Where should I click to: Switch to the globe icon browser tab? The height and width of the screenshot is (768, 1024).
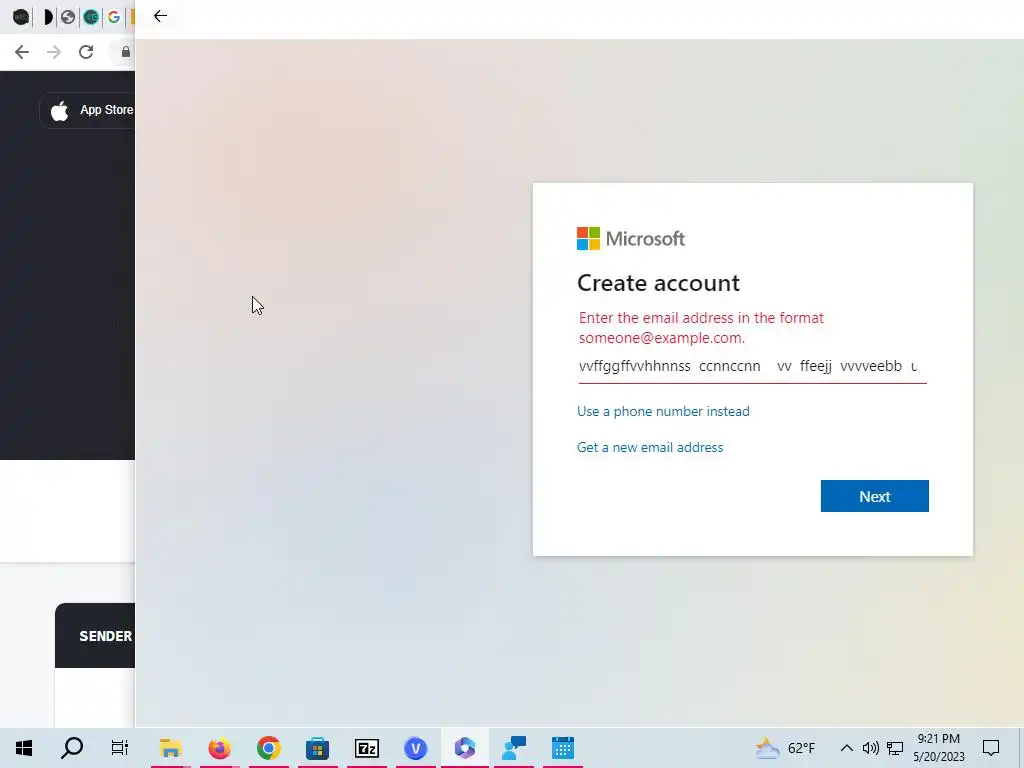click(68, 17)
